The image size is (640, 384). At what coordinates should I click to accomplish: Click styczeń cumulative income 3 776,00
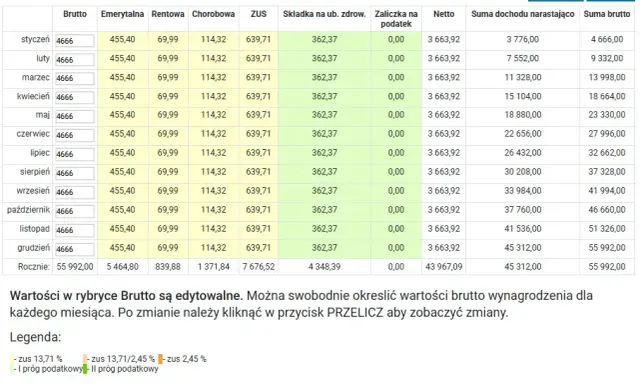coord(523,40)
